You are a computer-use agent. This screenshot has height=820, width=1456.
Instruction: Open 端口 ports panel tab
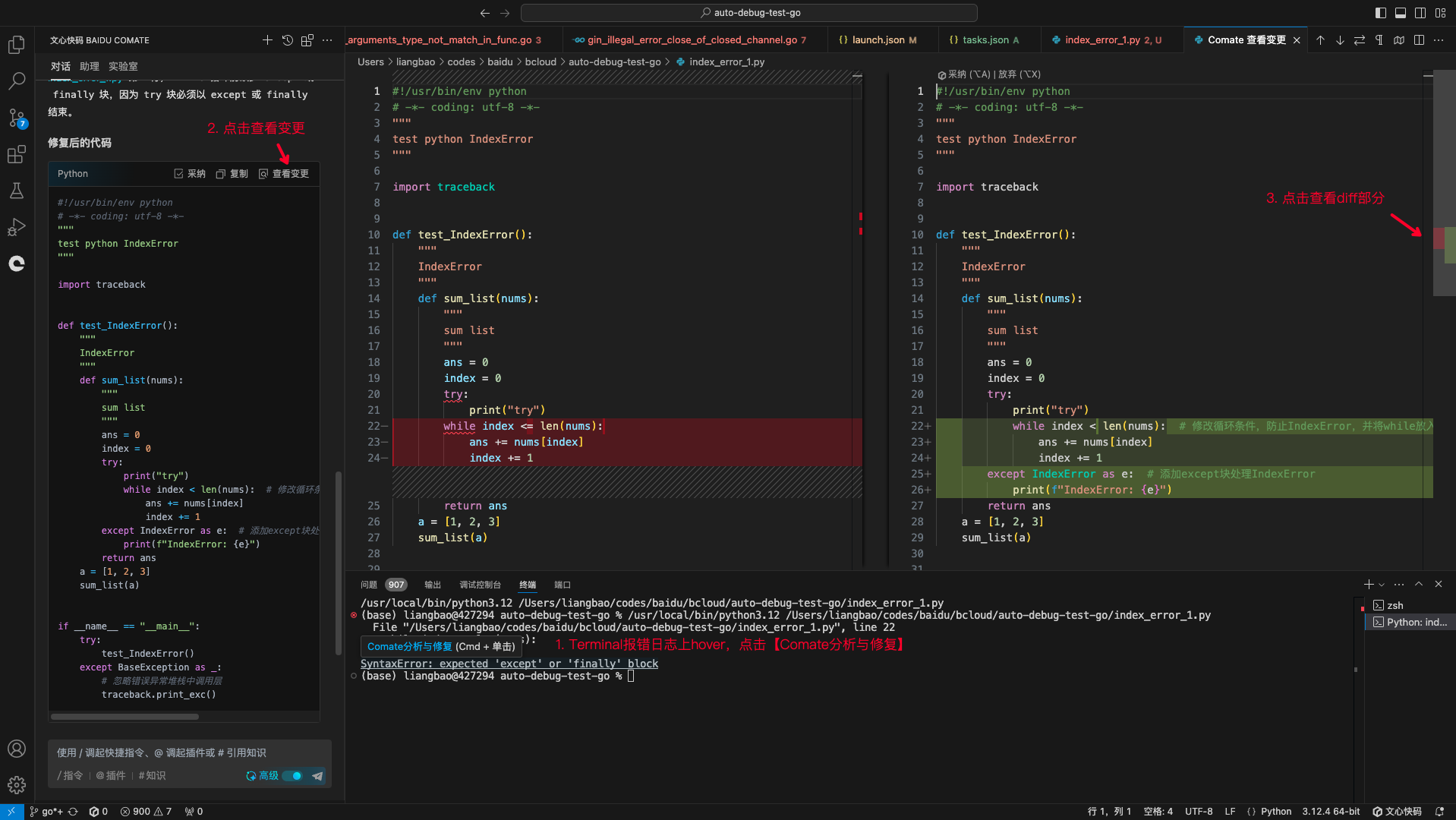coord(563,585)
